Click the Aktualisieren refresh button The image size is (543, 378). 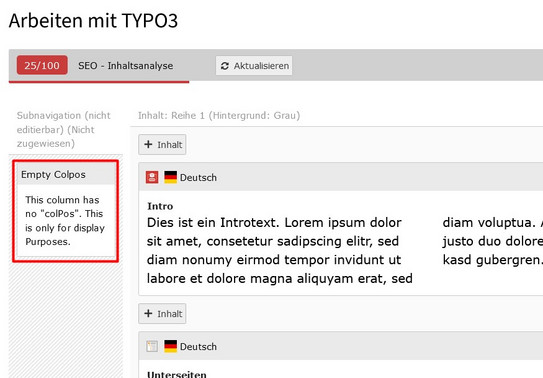point(254,66)
